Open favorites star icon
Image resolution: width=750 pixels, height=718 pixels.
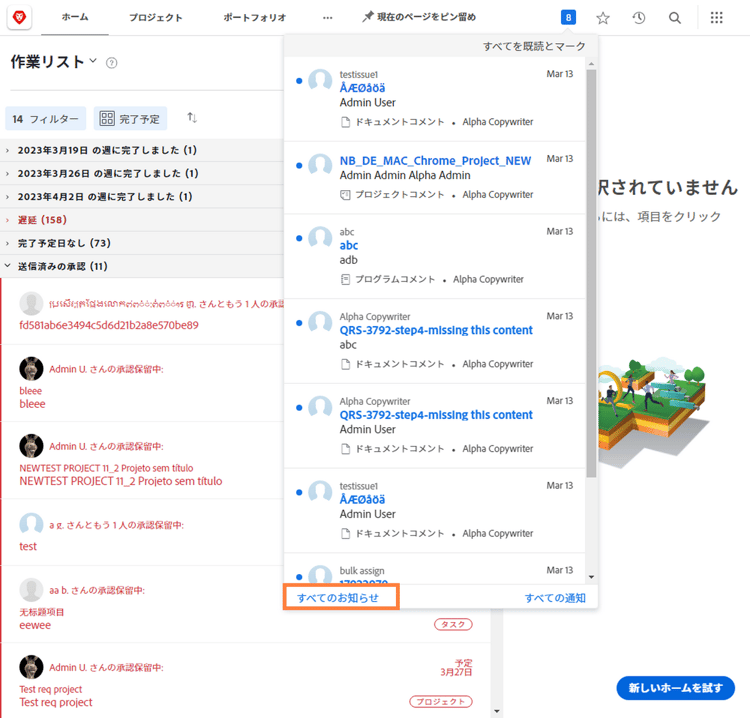pos(603,18)
